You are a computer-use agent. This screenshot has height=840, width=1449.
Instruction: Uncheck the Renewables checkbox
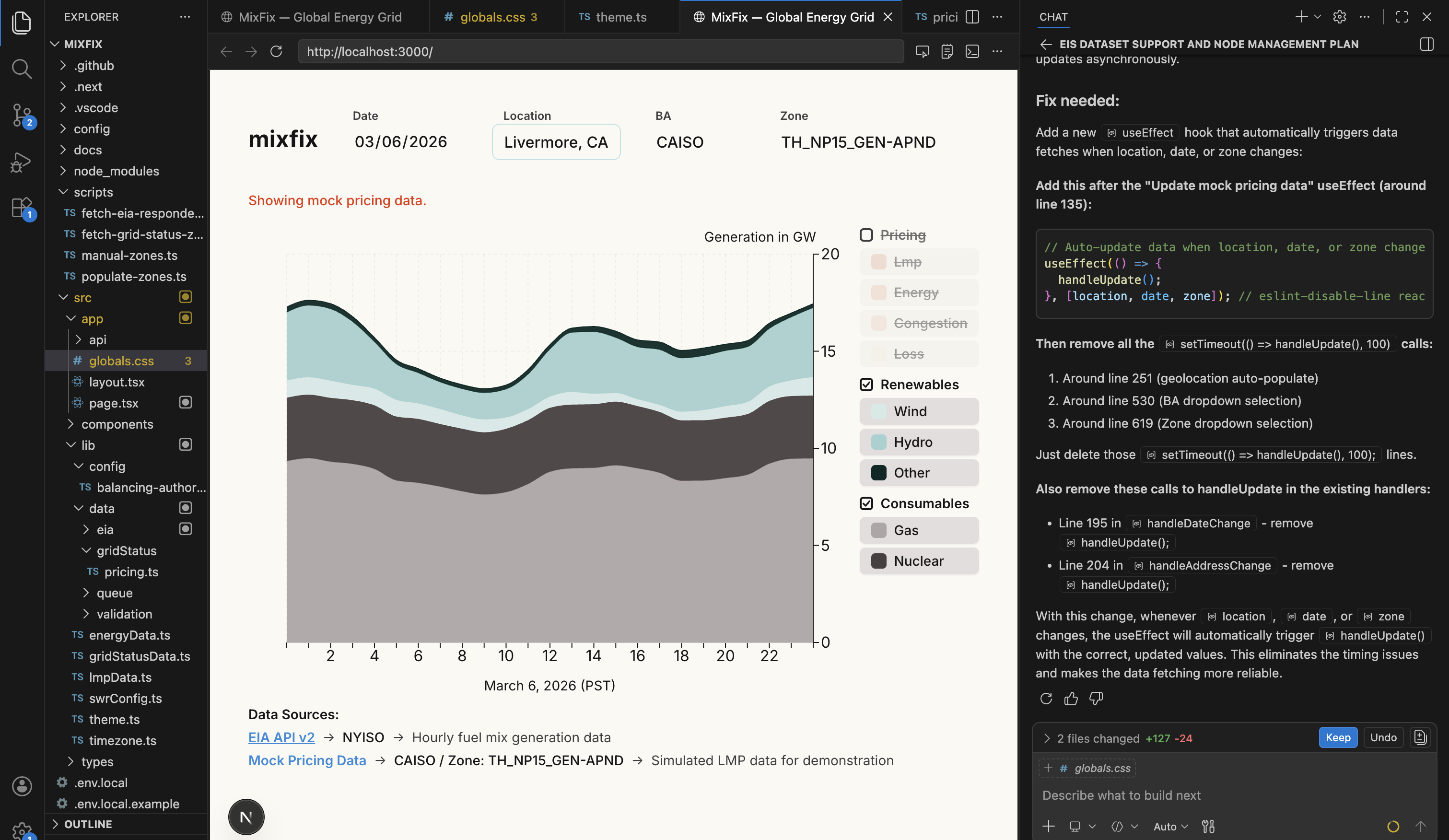866,385
